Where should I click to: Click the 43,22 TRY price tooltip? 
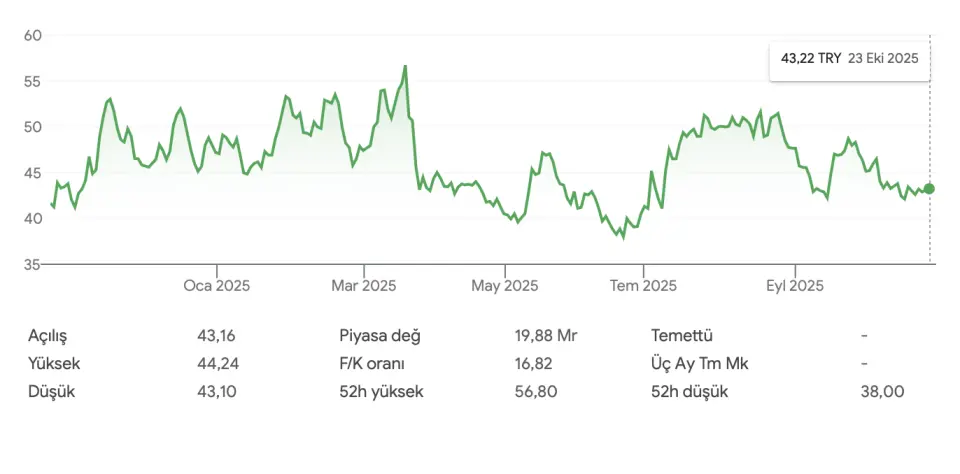tap(811, 58)
